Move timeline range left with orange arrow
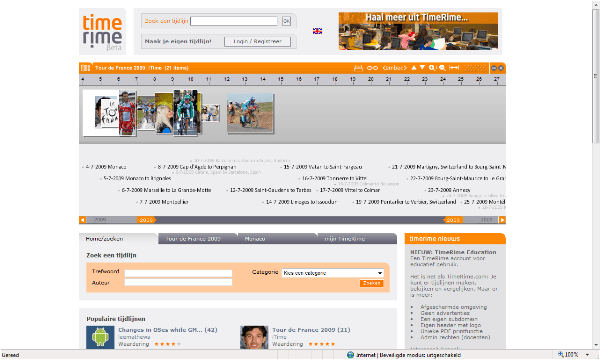This screenshot has width=600, height=360. (82, 220)
